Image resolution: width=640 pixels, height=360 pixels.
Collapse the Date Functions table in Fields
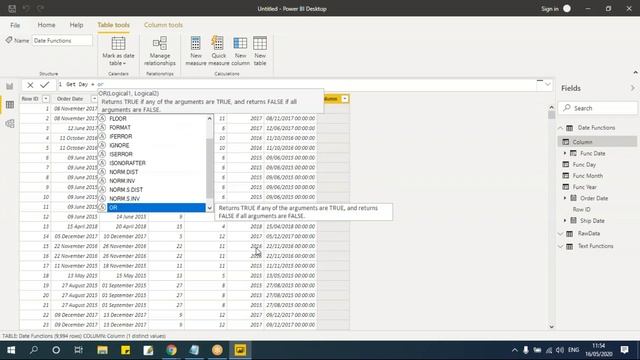click(x=560, y=128)
